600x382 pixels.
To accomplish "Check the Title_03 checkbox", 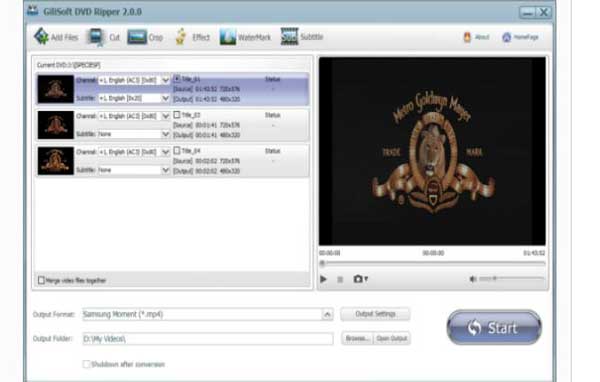I will click(176, 115).
